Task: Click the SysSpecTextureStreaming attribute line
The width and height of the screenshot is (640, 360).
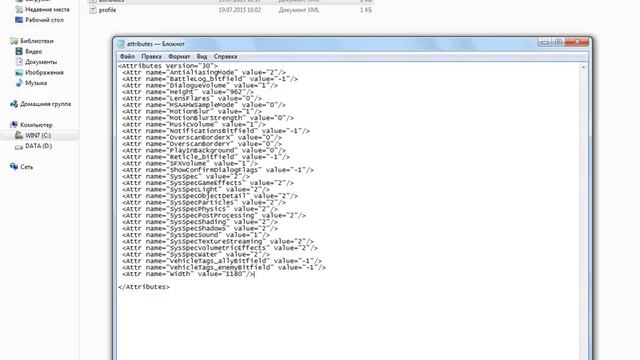Action: [x=218, y=242]
